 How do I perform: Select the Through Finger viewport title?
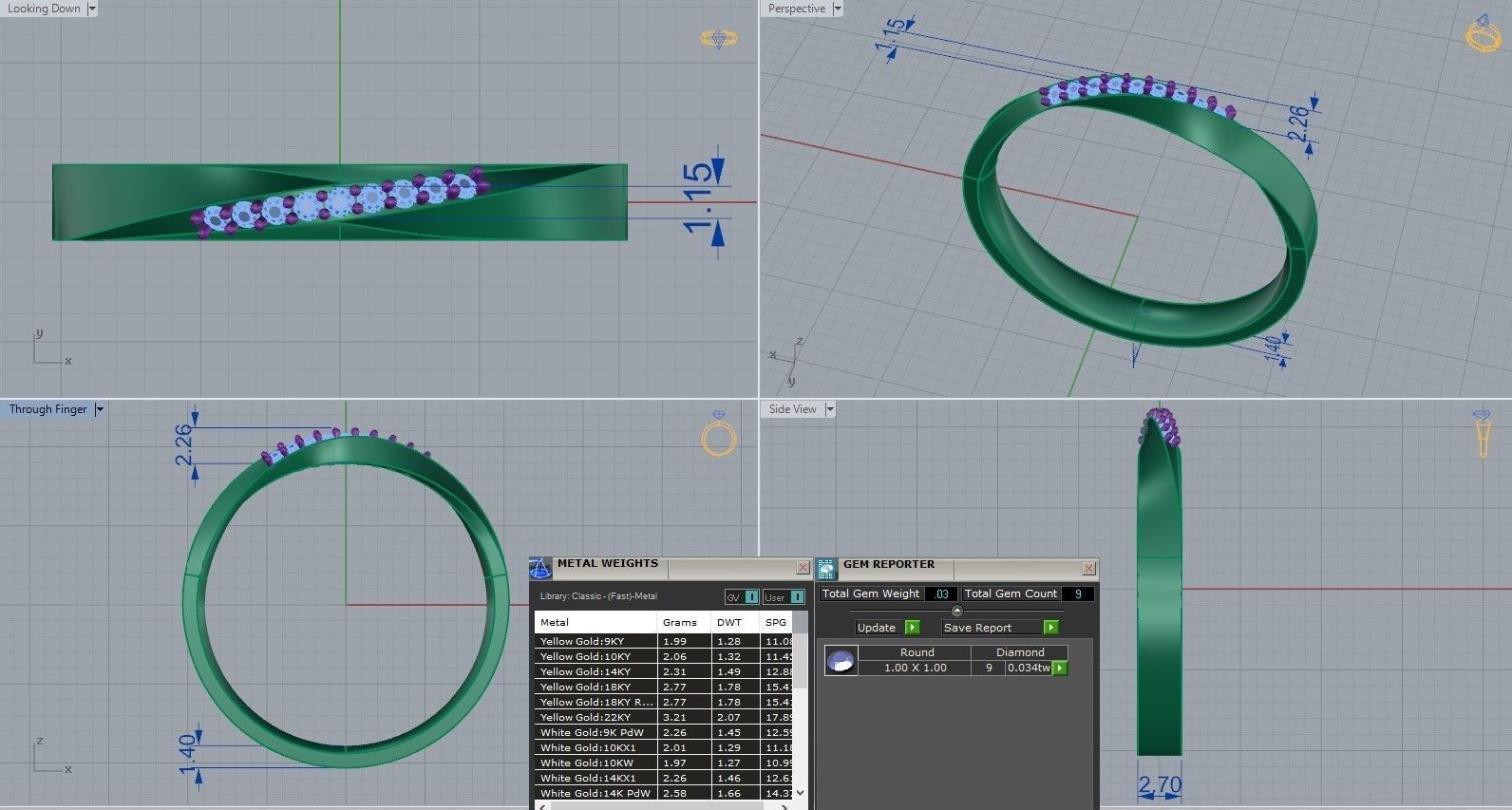coord(47,409)
